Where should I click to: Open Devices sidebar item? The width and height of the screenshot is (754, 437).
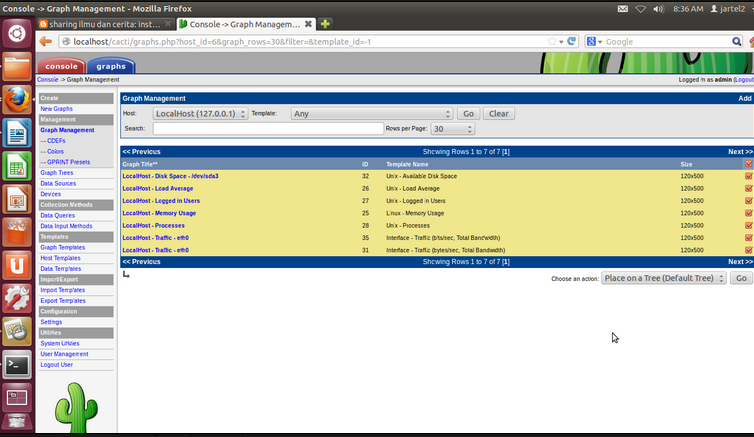point(50,194)
